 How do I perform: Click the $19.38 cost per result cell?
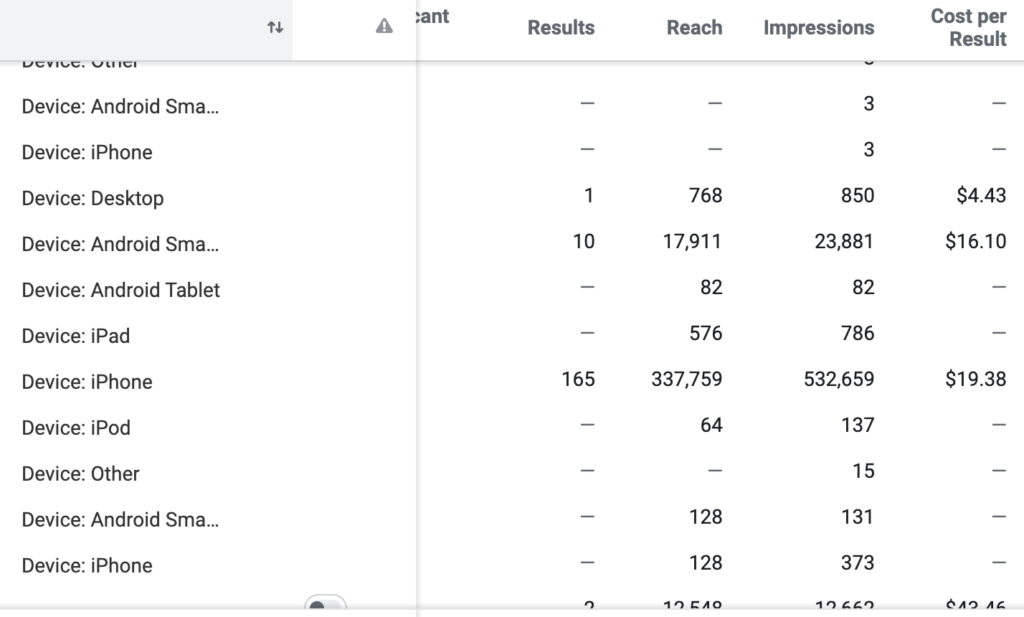pos(976,379)
